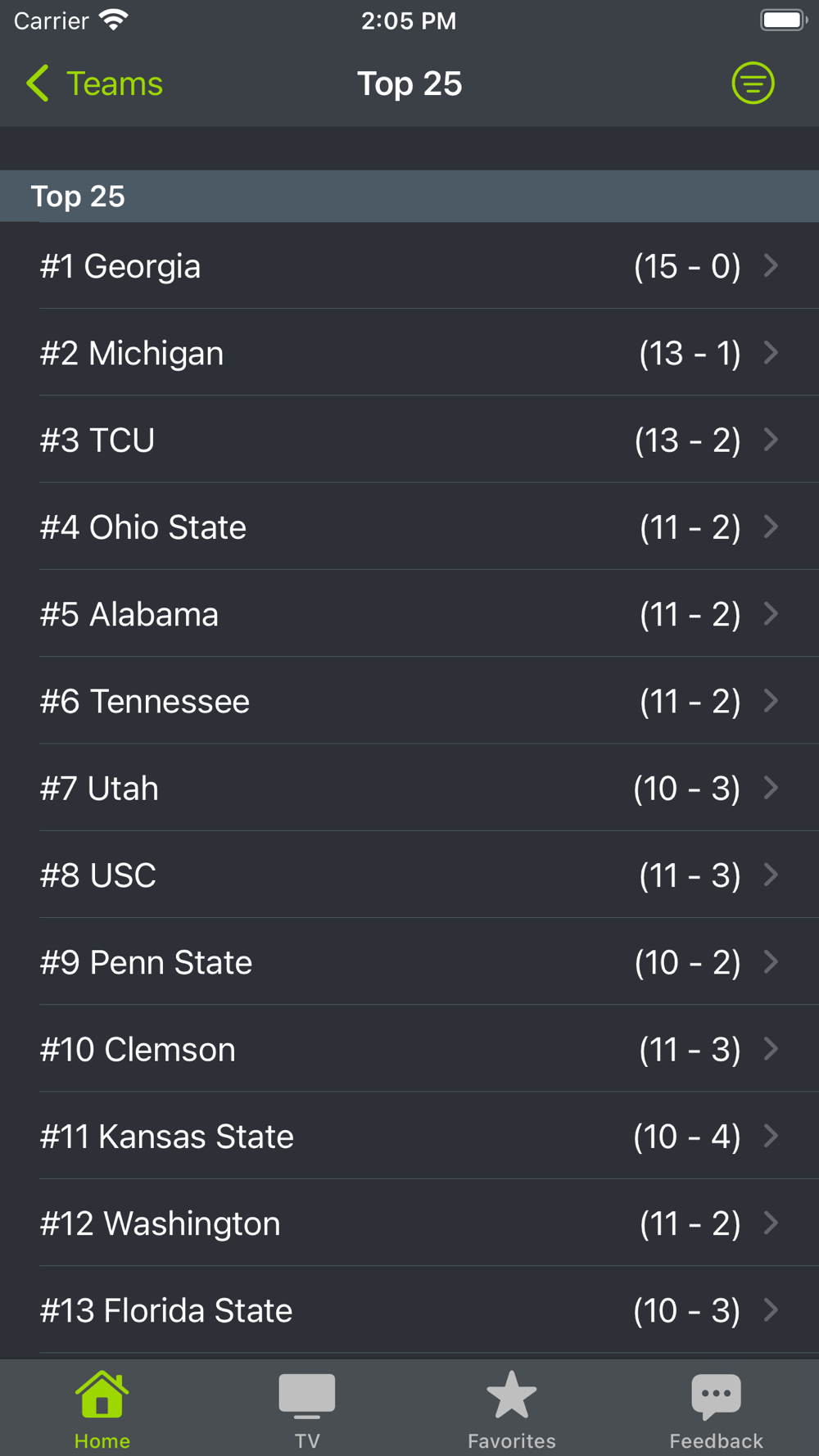Tap the Feedback speech bubble icon
This screenshot has height=1456, width=819.
(x=716, y=1395)
